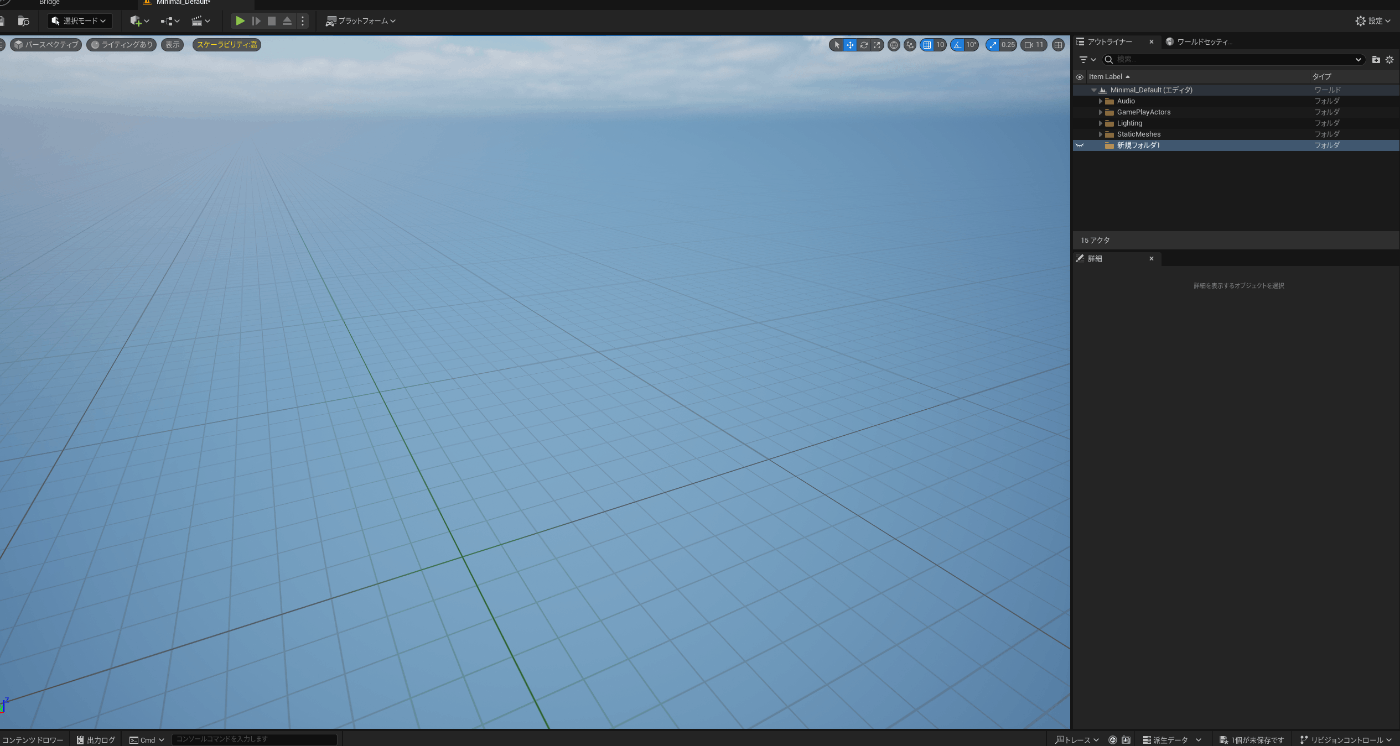
Task: Click the Stop simulation button
Action: tap(271, 20)
